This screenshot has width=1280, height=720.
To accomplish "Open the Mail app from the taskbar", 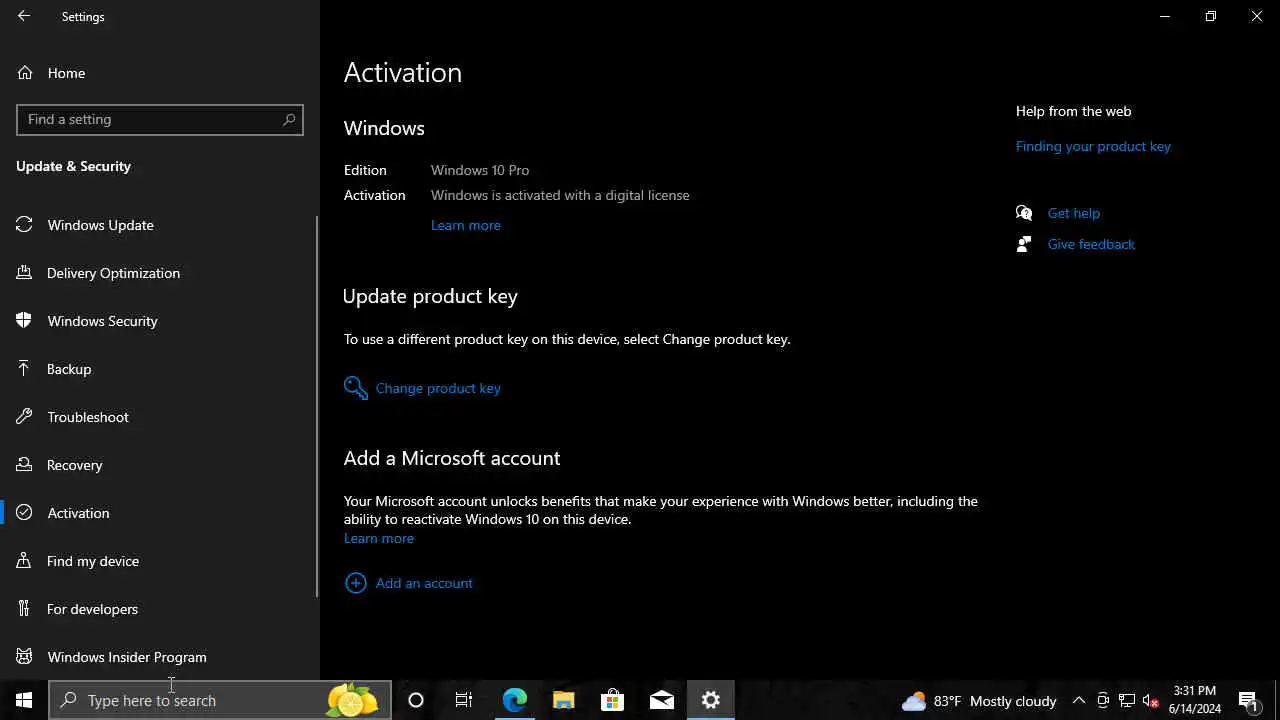I will coord(662,701).
